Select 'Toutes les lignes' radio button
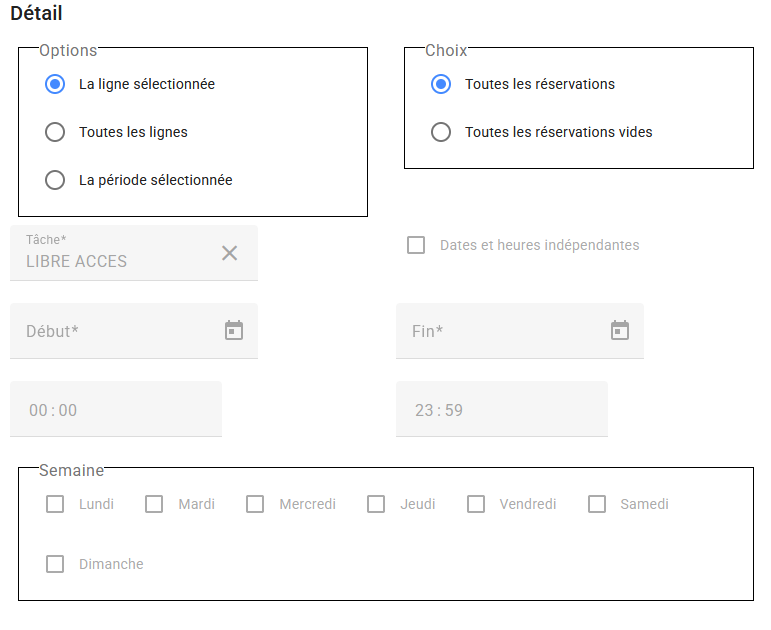Image resolution: width=771 pixels, height=630 pixels. pos(55,132)
